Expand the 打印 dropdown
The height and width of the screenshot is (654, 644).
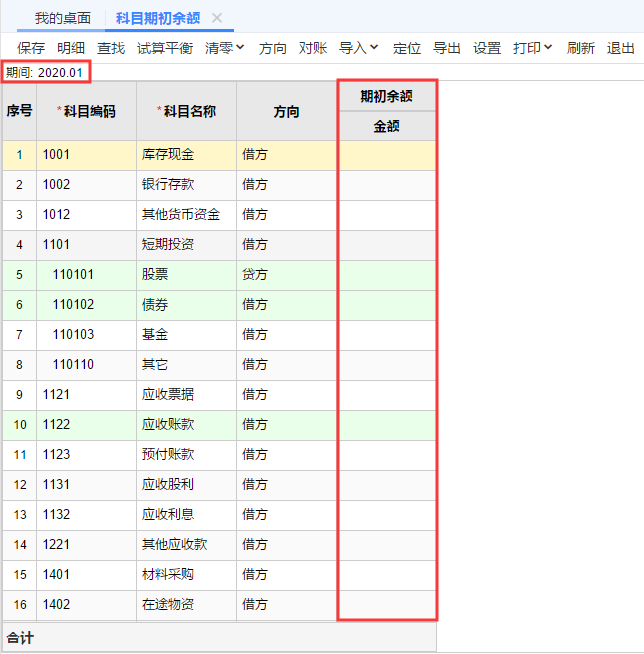coord(533,48)
